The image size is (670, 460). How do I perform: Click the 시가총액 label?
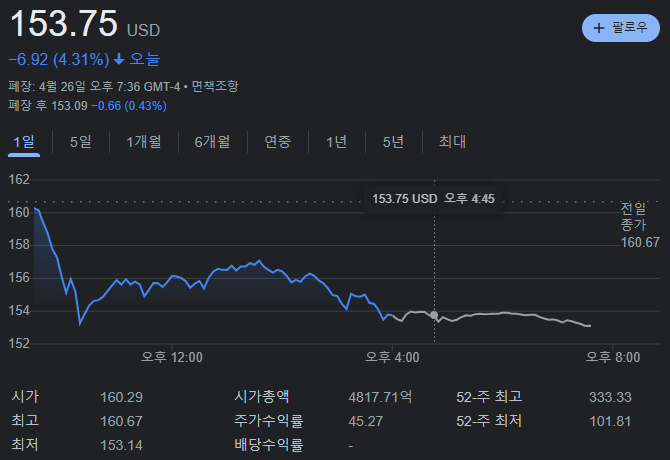click(x=262, y=397)
